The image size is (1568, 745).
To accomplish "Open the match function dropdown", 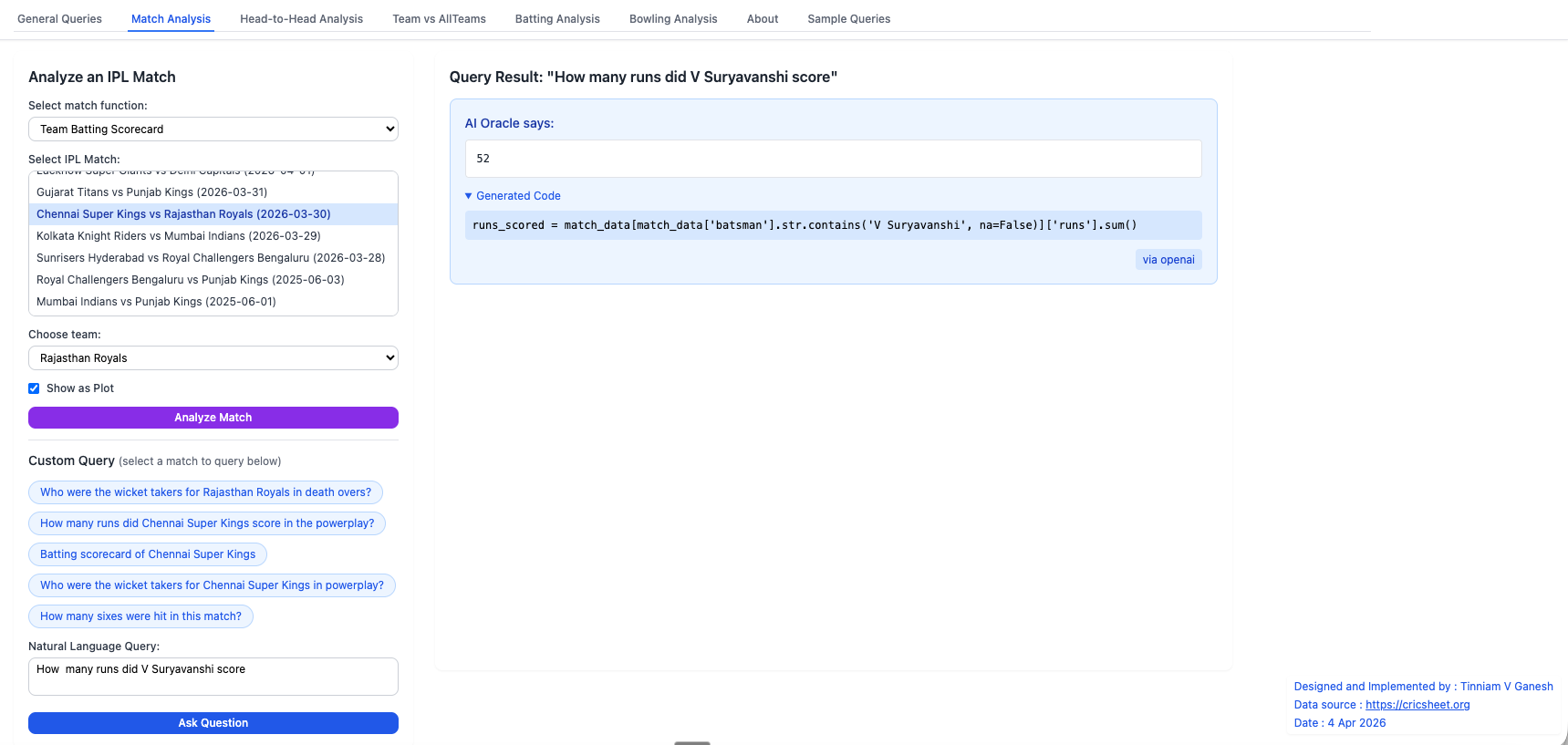I will 213,129.
